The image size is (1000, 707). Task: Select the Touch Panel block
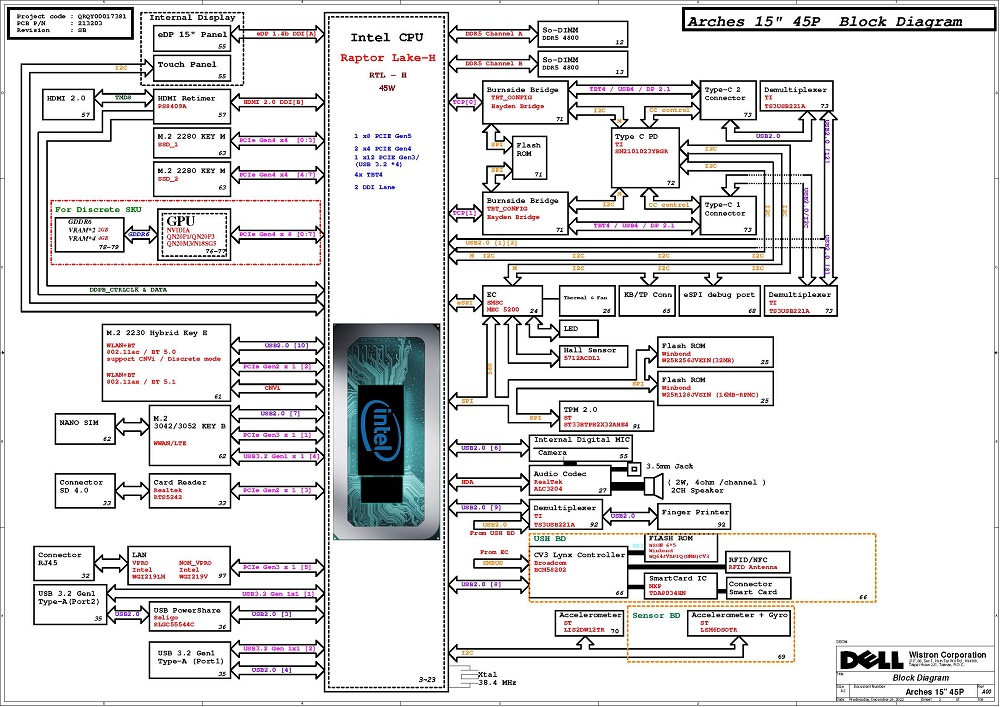(x=192, y=68)
